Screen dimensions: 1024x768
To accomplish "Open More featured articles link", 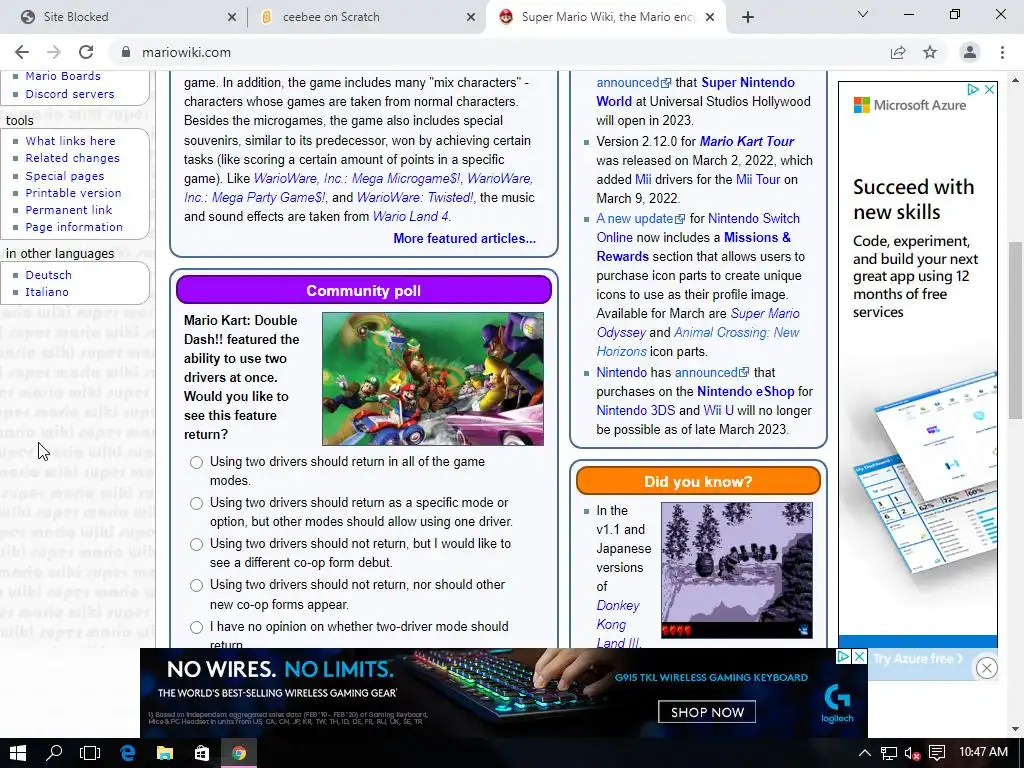I will (464, 238).
